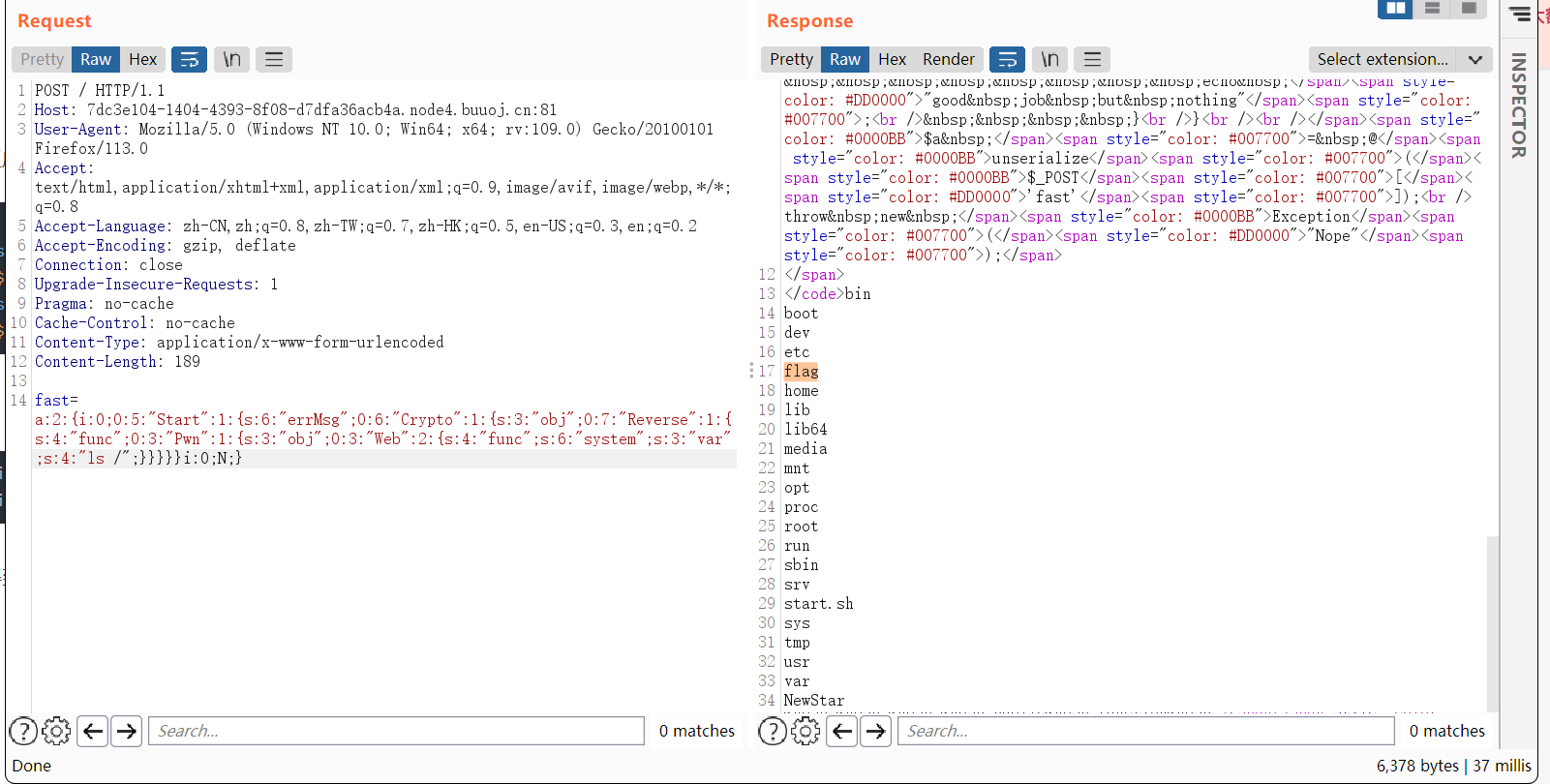Go to next Request search match
This screenshot has height=784, width=1550.
tap(127, 731)
